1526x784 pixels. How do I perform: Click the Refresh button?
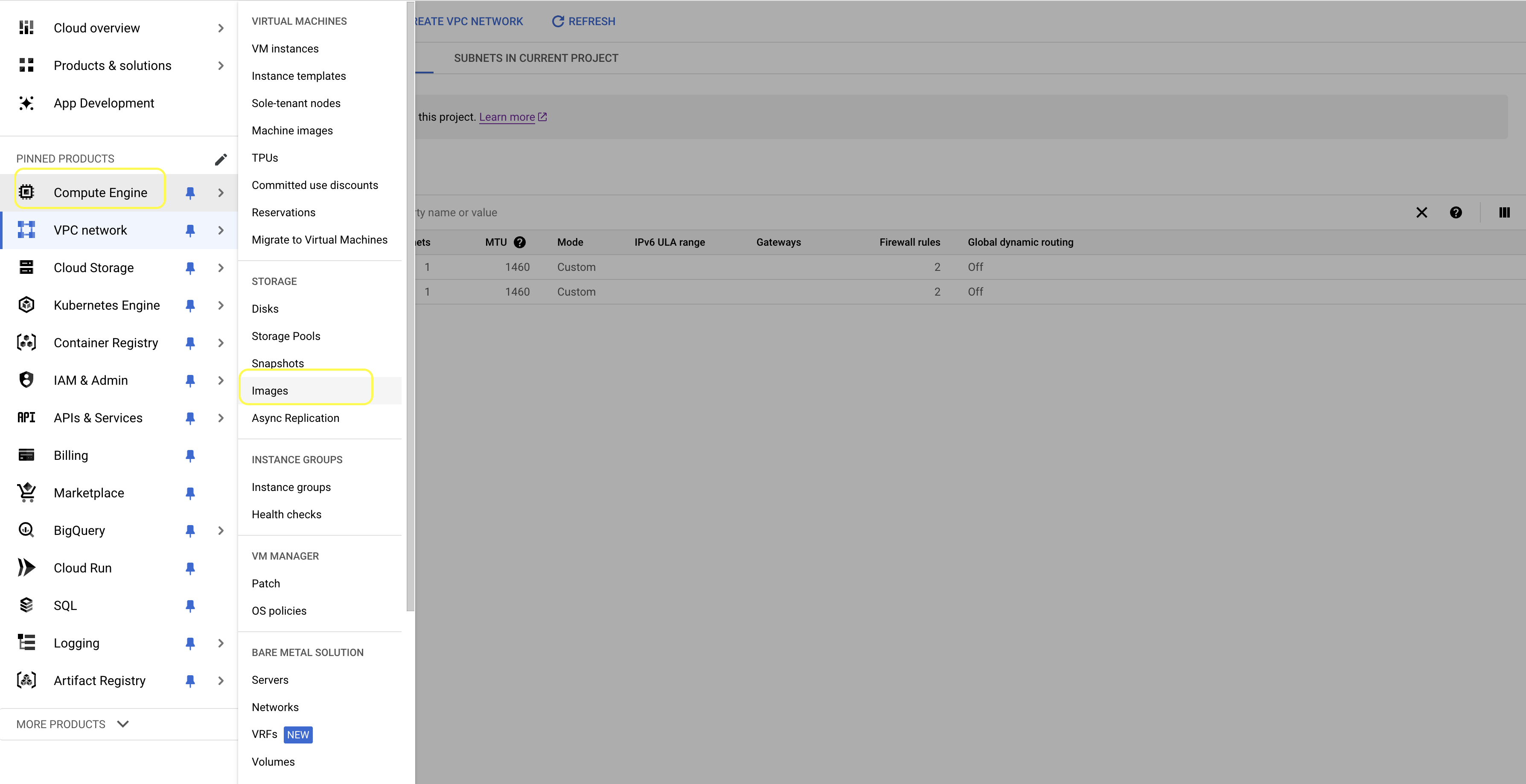tap(583, 21)
